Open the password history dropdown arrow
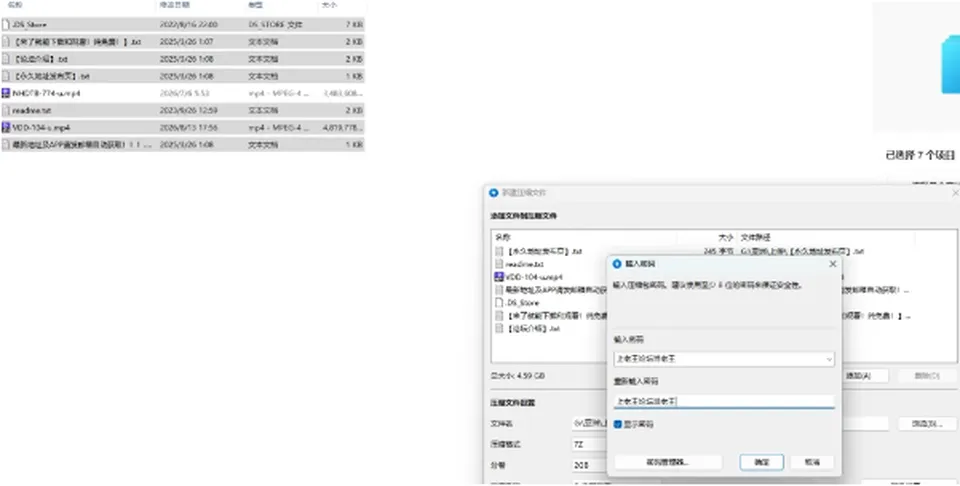 [x=829, y=359]
